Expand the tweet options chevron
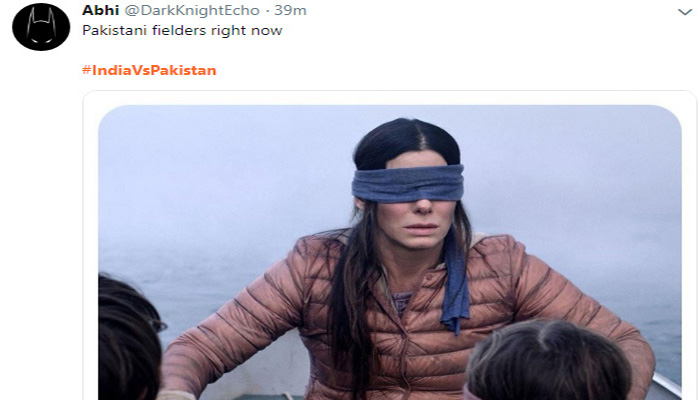The image size is (700, 400). pos(685,12)
